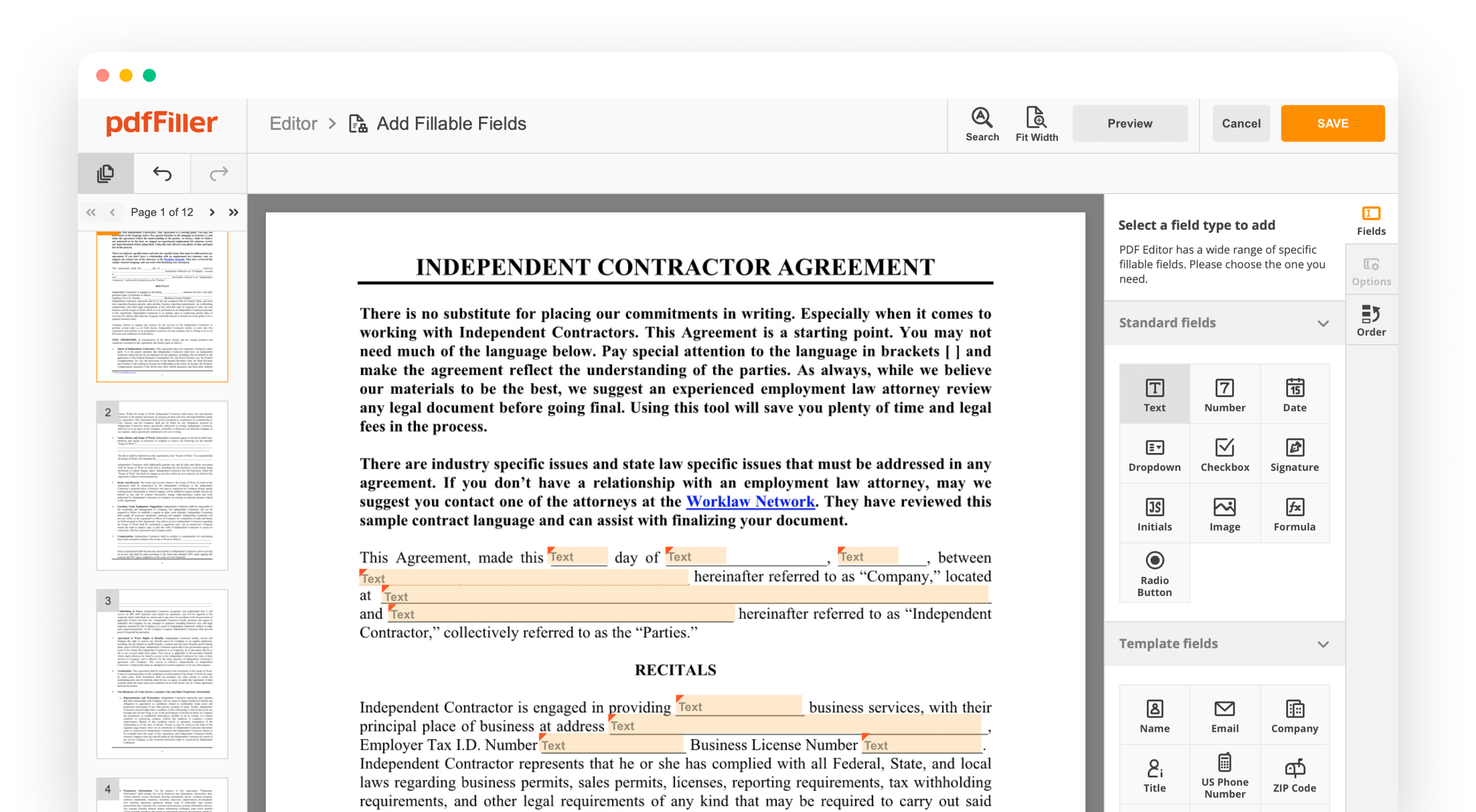Select the Text field type
This screenshot has width=1476, height=812.
pos(1155,394)
